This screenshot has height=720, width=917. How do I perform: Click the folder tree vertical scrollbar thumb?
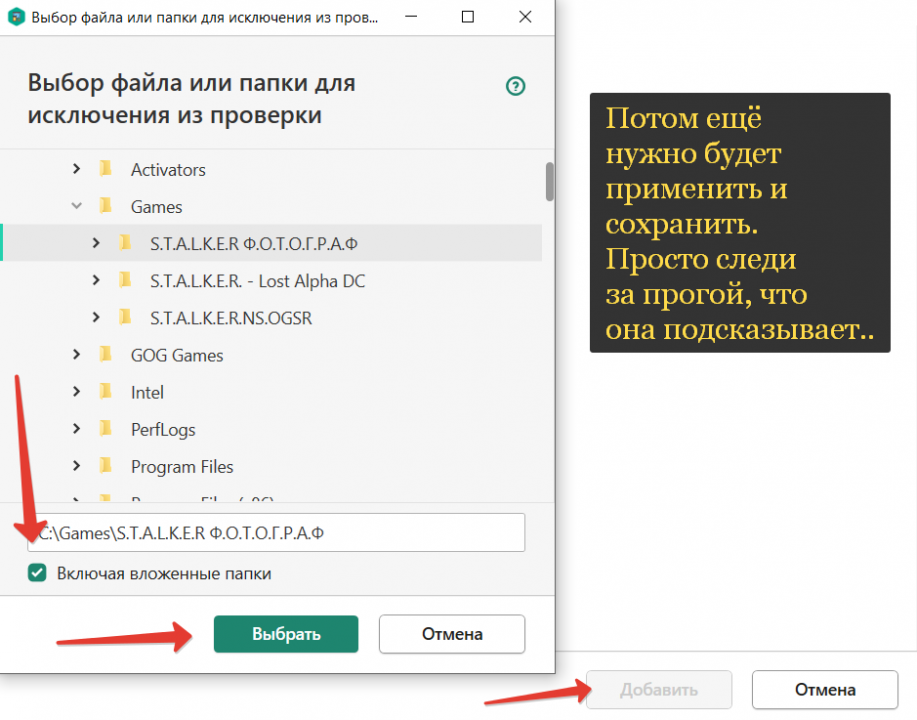click(550, 181)
